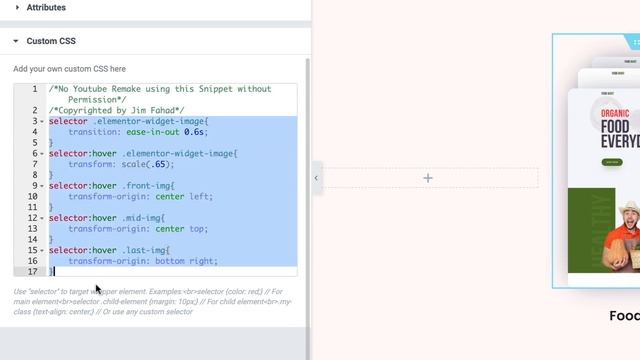The width and height of the screenshot is (640, 360).
Task: Click the 'Copyrighted by Jim Fahad' comment
Action: [117, 110]
